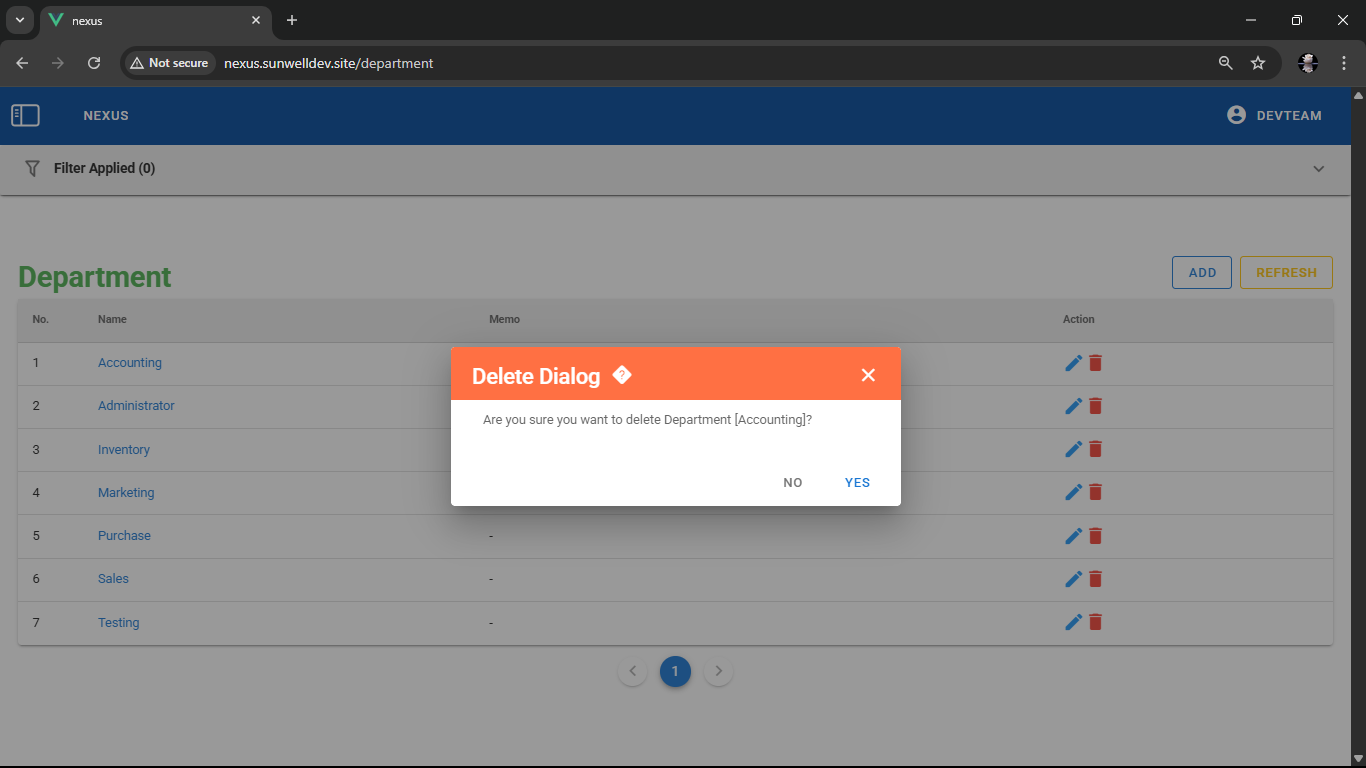The image size is (1366, 768).
Task: Edit the Administrator department pencil icon
Action: click(1073, 406)
